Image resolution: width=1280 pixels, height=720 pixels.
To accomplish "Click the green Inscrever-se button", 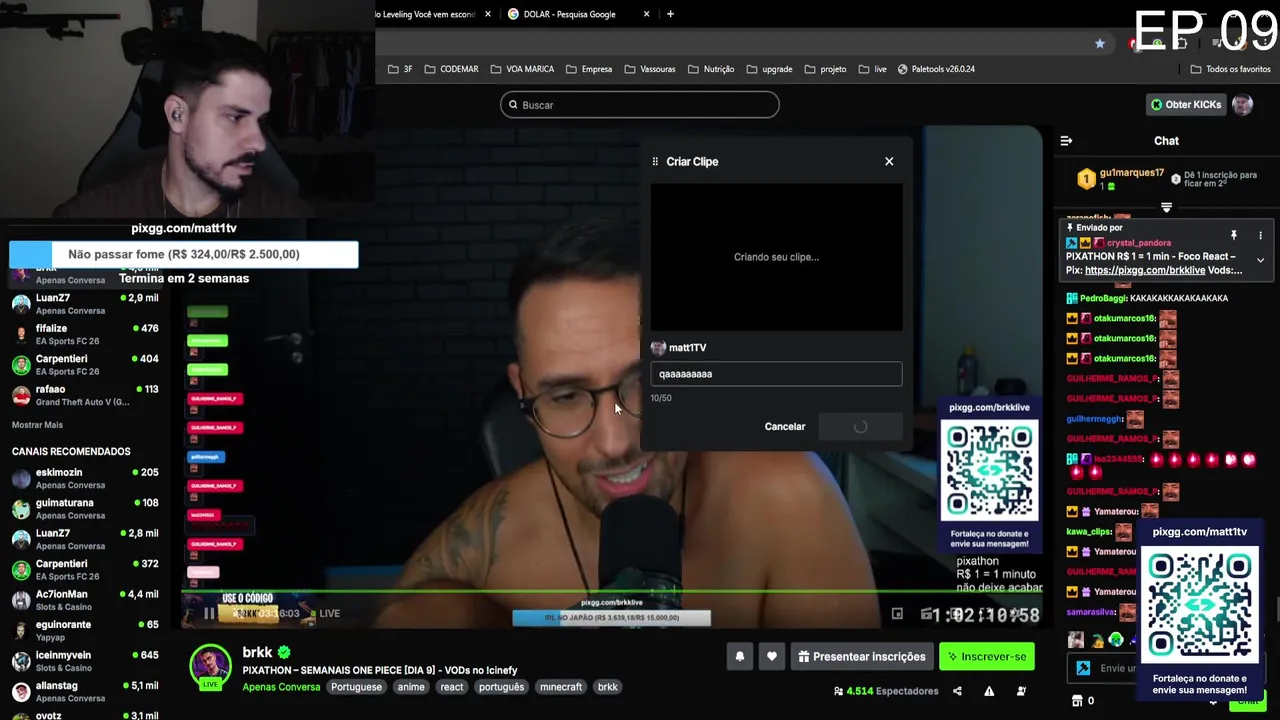I will (986, 657).
